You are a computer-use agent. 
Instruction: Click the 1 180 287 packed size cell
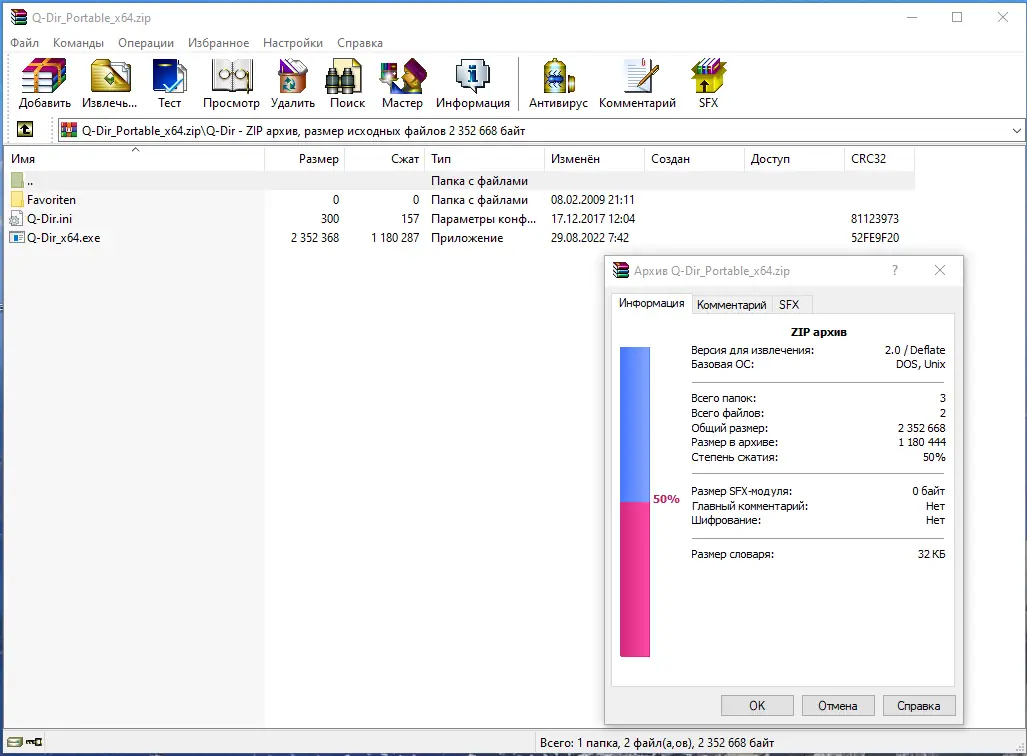(395, 238)
